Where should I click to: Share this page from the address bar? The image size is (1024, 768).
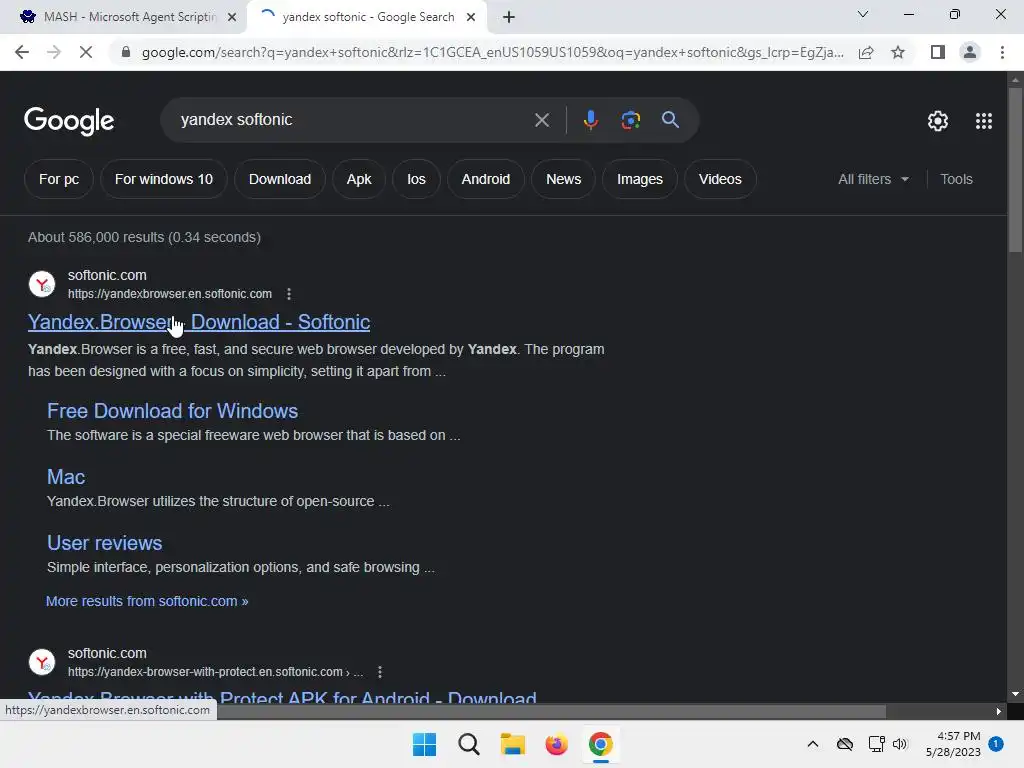click(x=866, y=52)
